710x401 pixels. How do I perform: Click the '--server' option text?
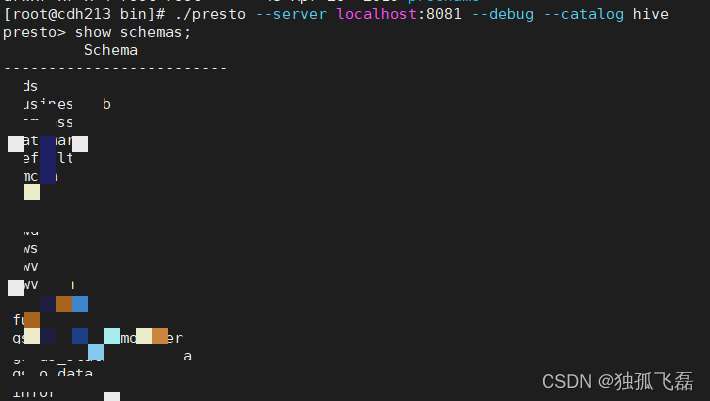[291, 14]
